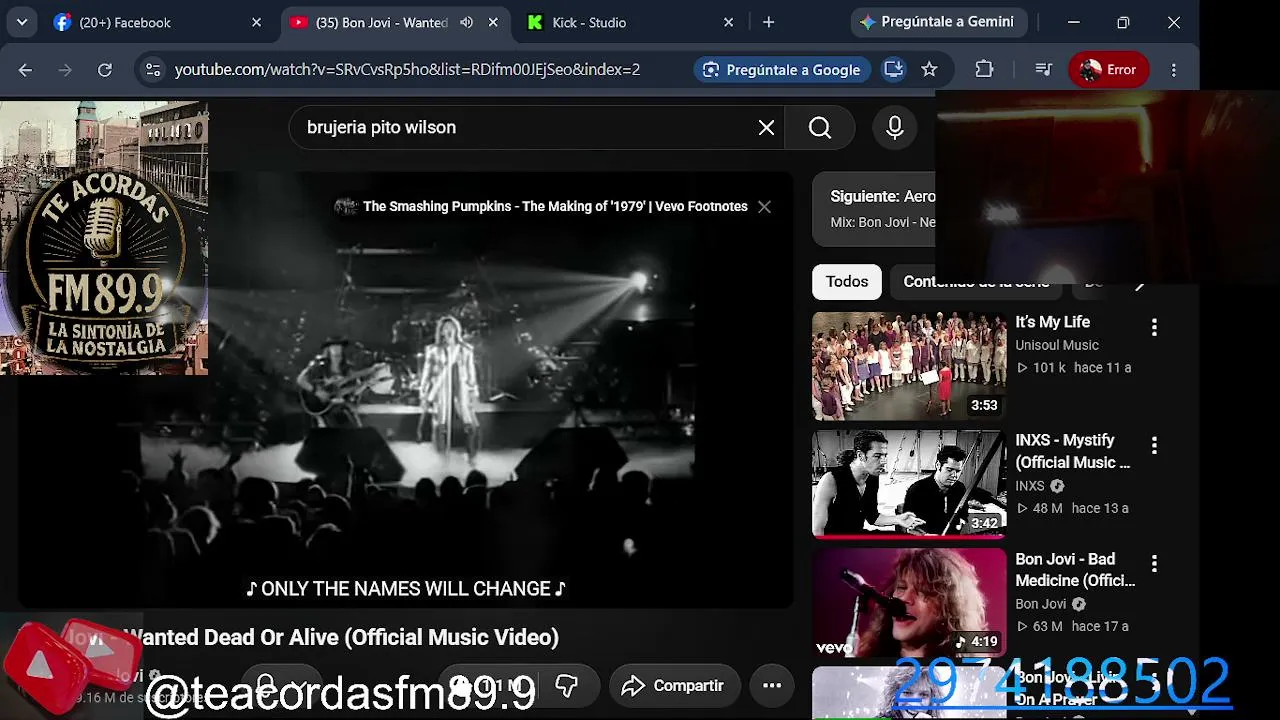1280x720 pixels.
Task: Open the Smashing Pumpkins 'Making of 1979' card
Action: click(541, 206)
